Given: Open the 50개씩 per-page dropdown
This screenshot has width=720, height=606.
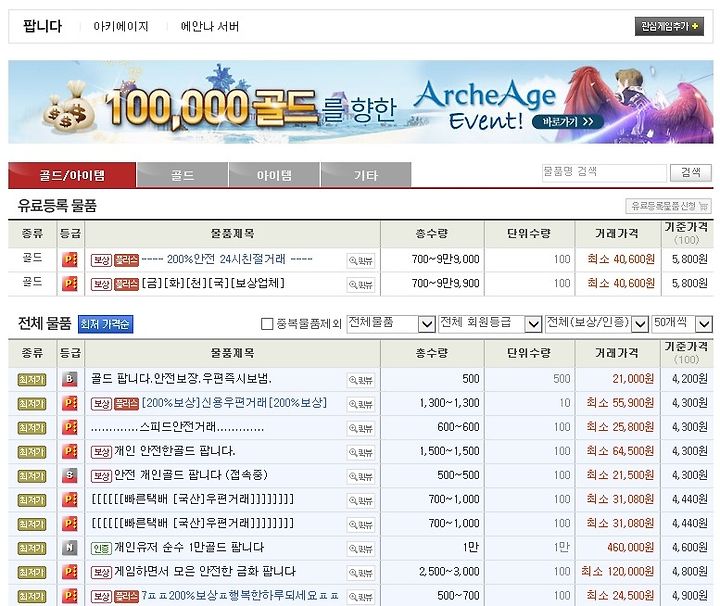Looking at the screenshot, I should point(682,324).
